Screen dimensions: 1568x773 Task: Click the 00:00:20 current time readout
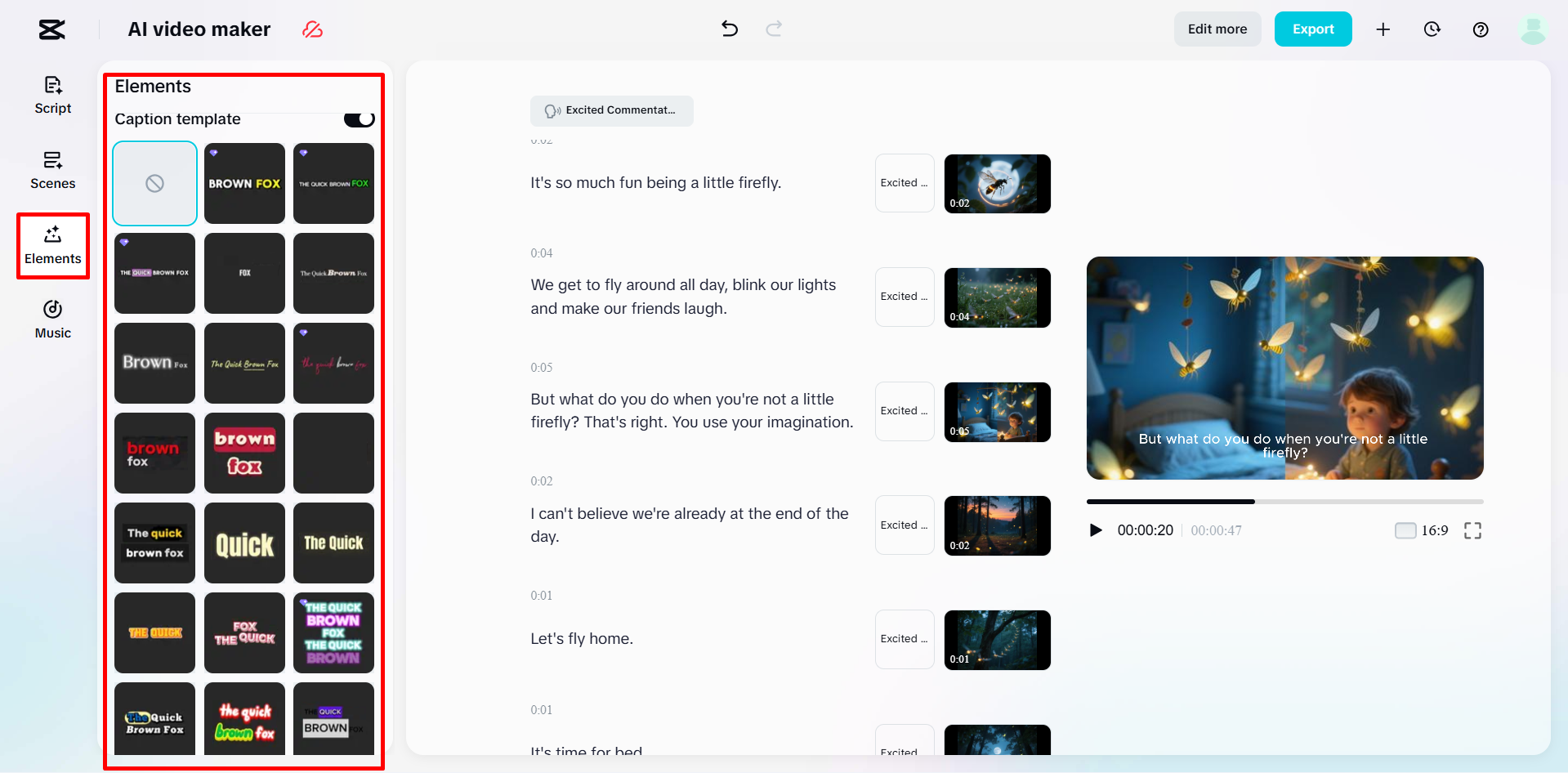[x=1145, y=530]
